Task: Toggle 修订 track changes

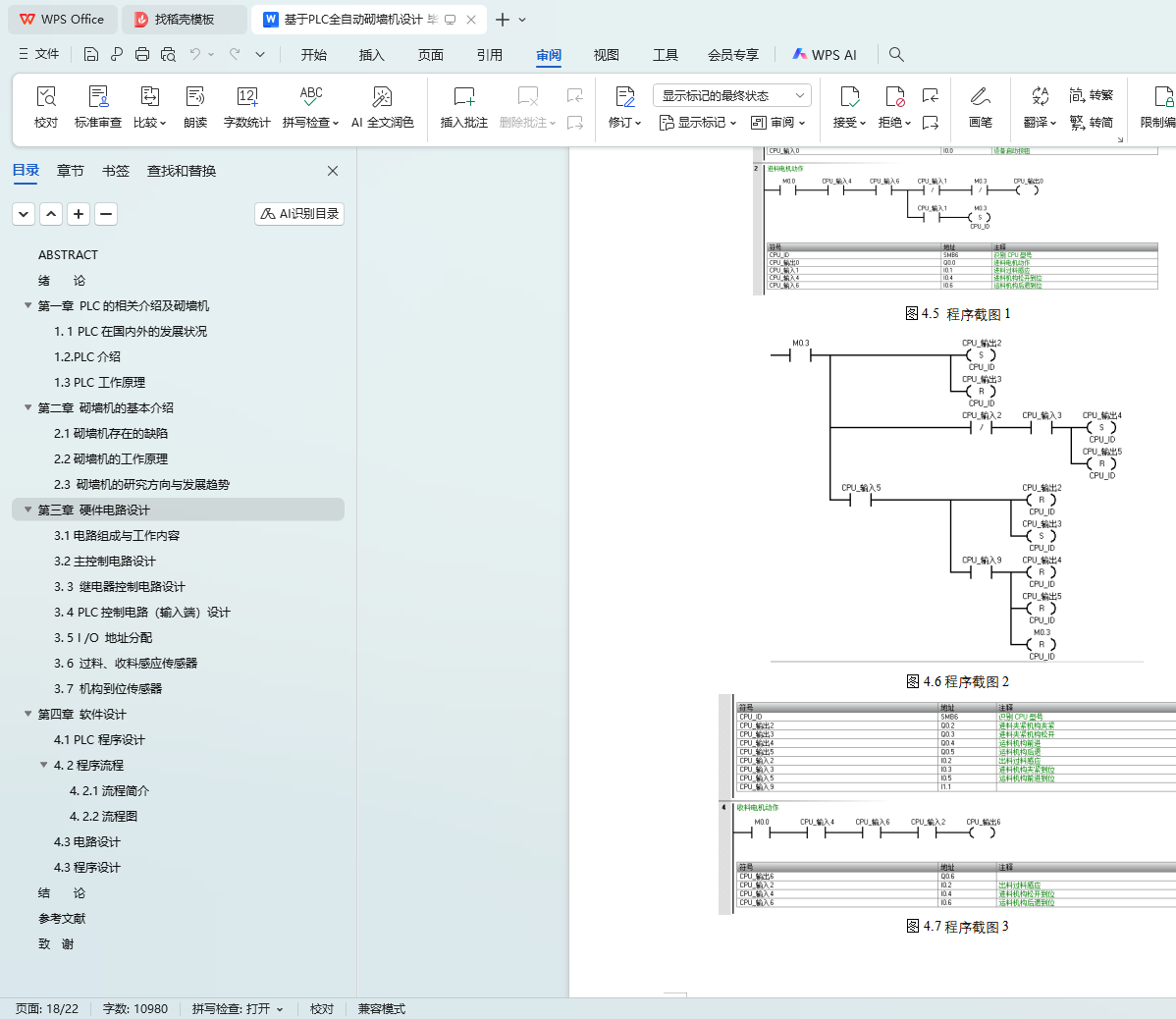Action: click(624, 107)
